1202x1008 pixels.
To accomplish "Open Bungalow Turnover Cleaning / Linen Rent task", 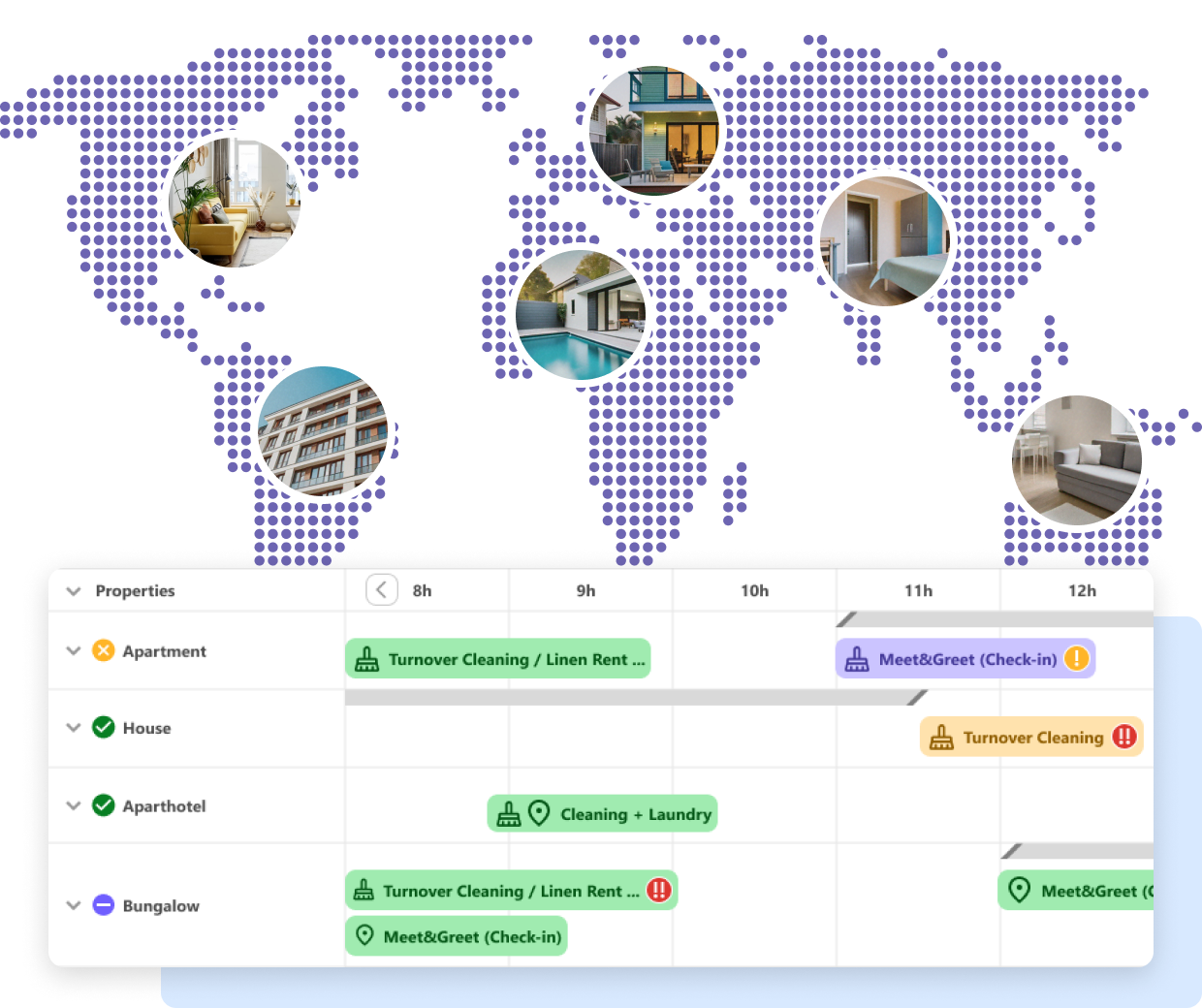I will pyautogui.click(x=511, y=891).
